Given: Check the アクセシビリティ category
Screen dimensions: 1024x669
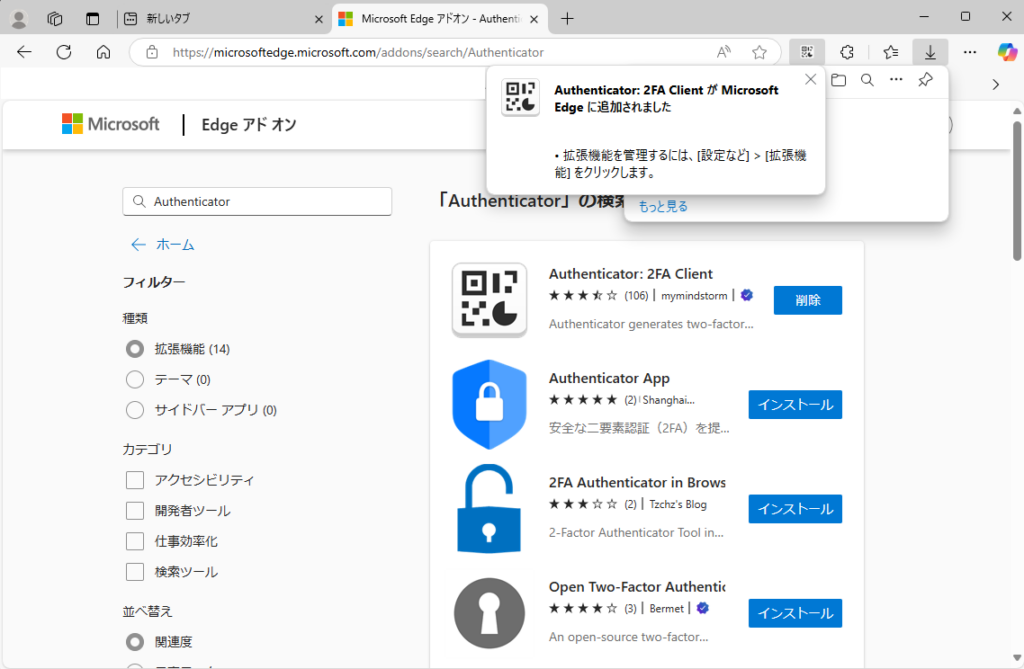Looking at the screenshot, I should [135, 480].
